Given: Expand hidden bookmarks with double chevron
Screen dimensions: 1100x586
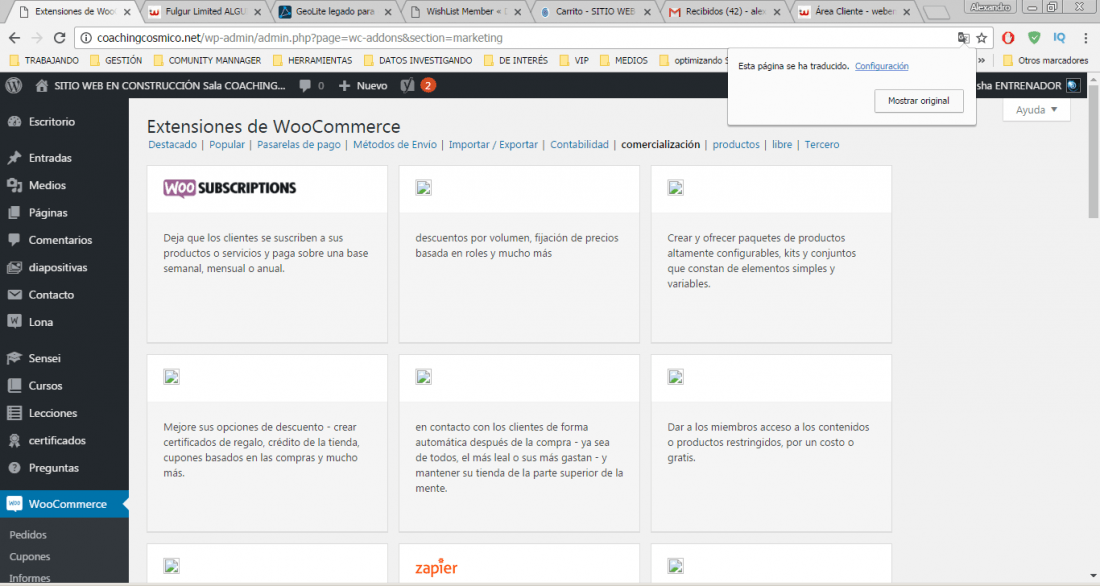Looking at the screenshot, I should coord(981,60).
